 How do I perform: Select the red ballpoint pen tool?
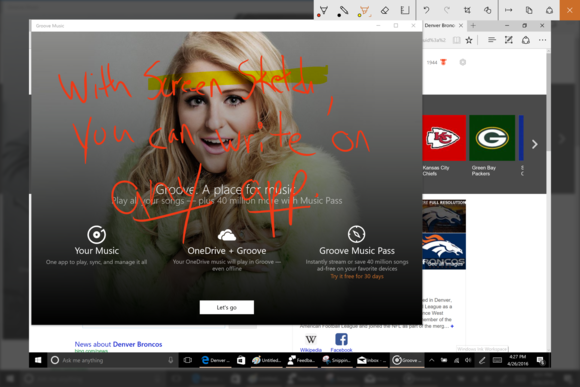pos(323,10)
